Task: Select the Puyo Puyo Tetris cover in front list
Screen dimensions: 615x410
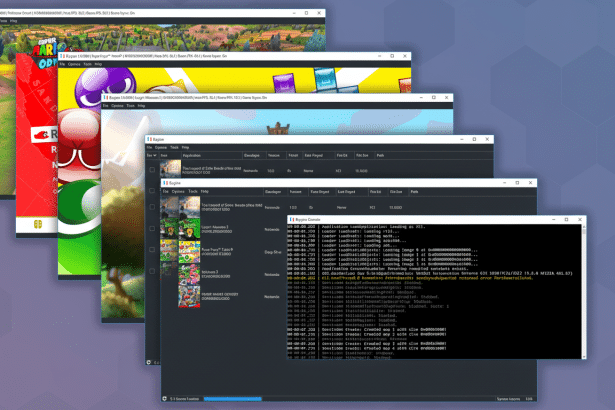Action: (189, 252)
